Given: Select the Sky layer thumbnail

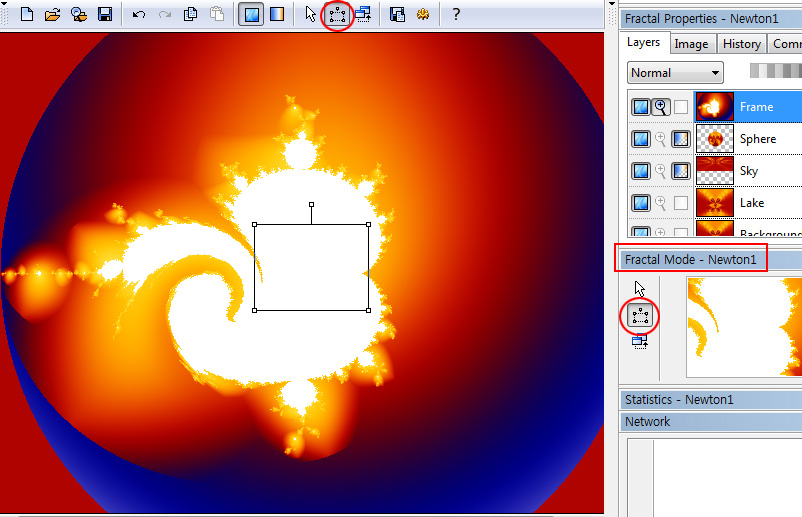Looking at the screenshot, I should point(715,170).
